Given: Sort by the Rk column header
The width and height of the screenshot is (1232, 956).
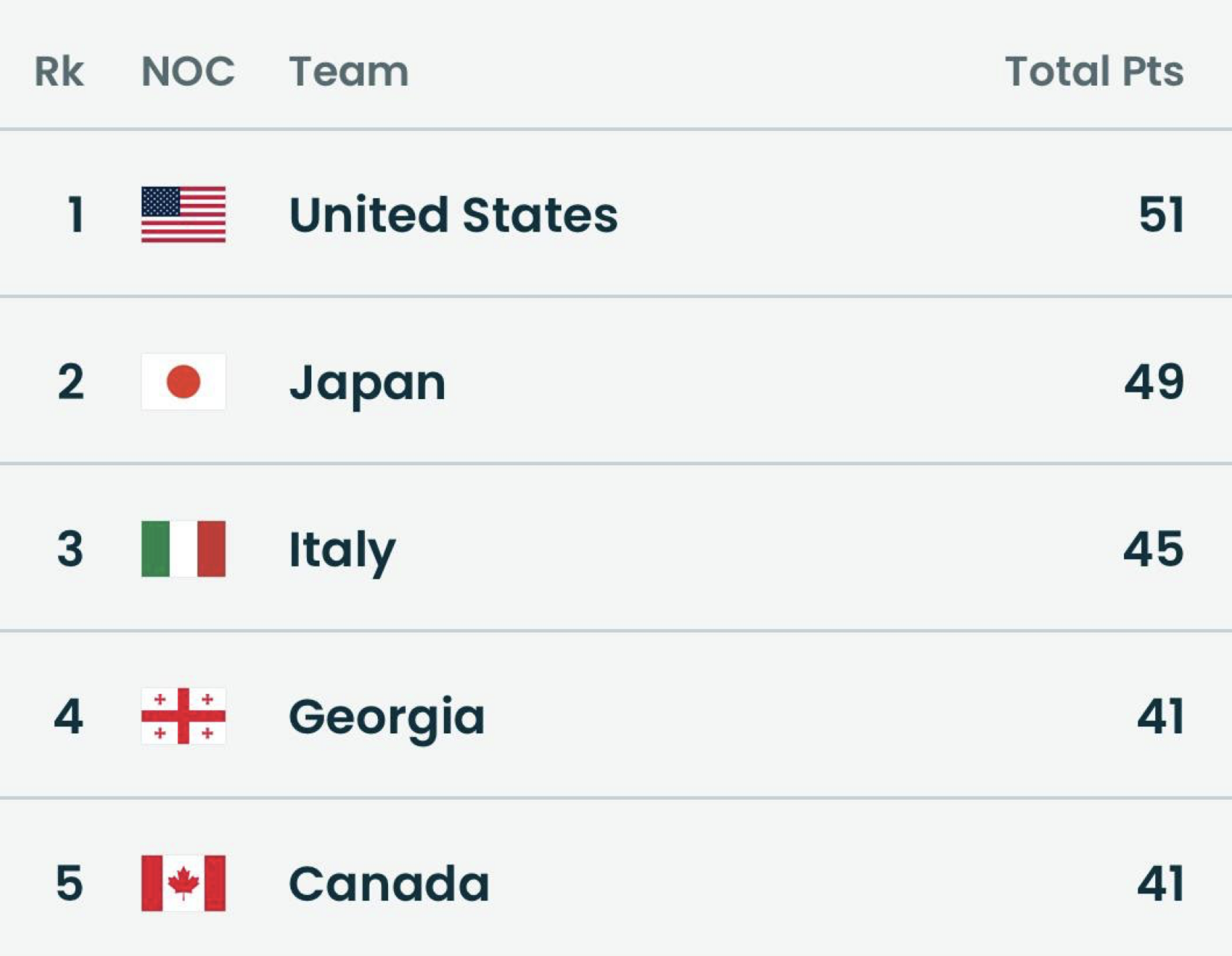Looking at the screenshot, I should [59, 71].
